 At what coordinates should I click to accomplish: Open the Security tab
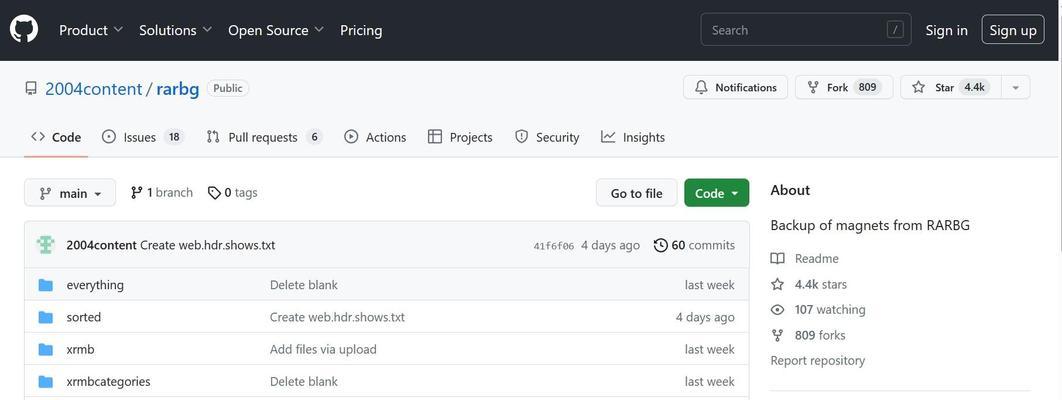[547, 137]
